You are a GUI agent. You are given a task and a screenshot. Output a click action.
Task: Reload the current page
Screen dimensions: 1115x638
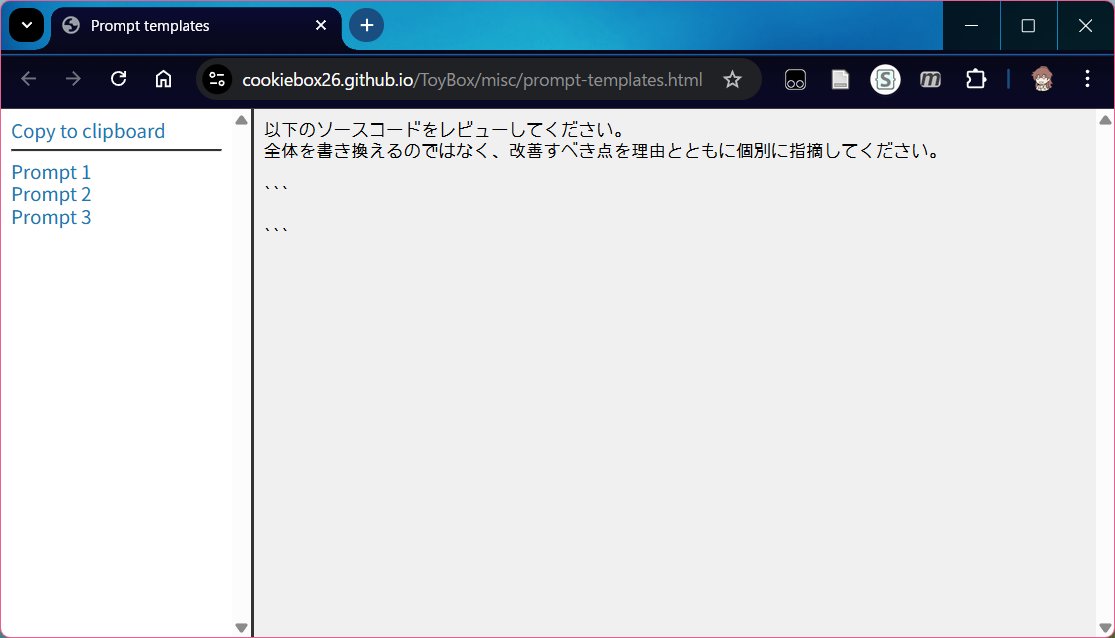coord(118,79)
